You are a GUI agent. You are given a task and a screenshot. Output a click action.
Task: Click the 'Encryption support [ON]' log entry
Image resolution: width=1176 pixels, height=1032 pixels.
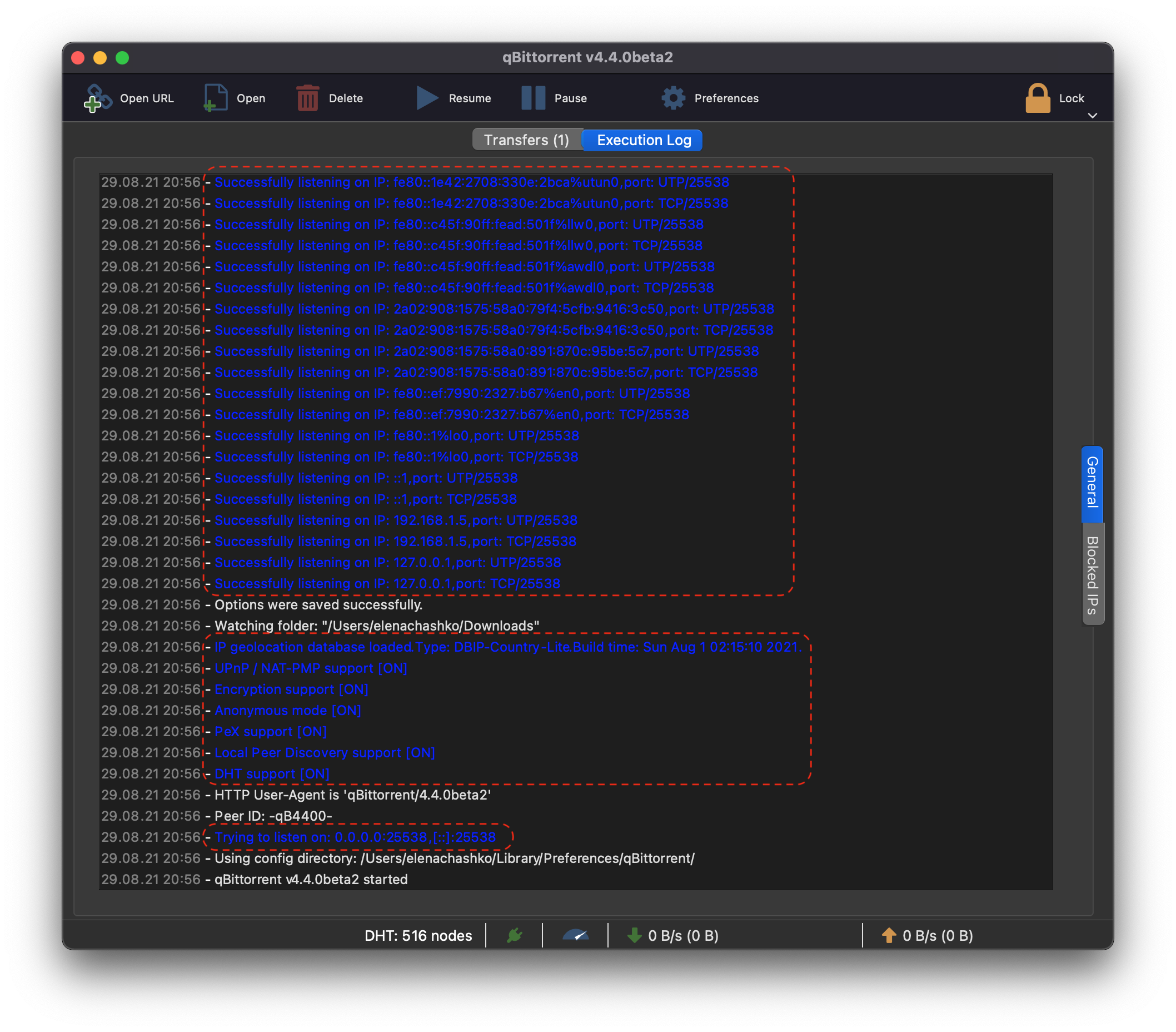(x=291, y=689)
